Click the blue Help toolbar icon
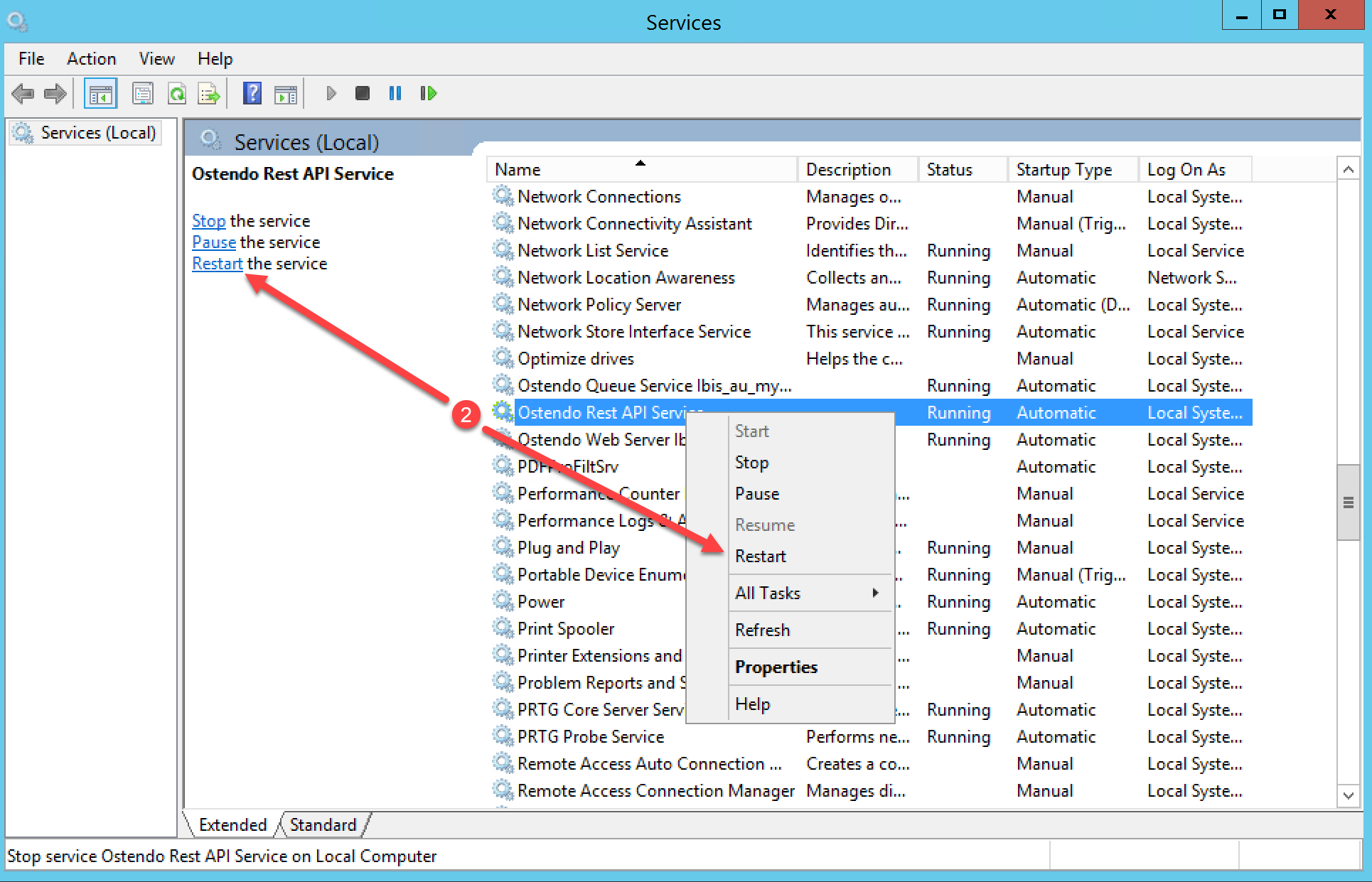1372x882 pixels. click(x=252, y=93)
